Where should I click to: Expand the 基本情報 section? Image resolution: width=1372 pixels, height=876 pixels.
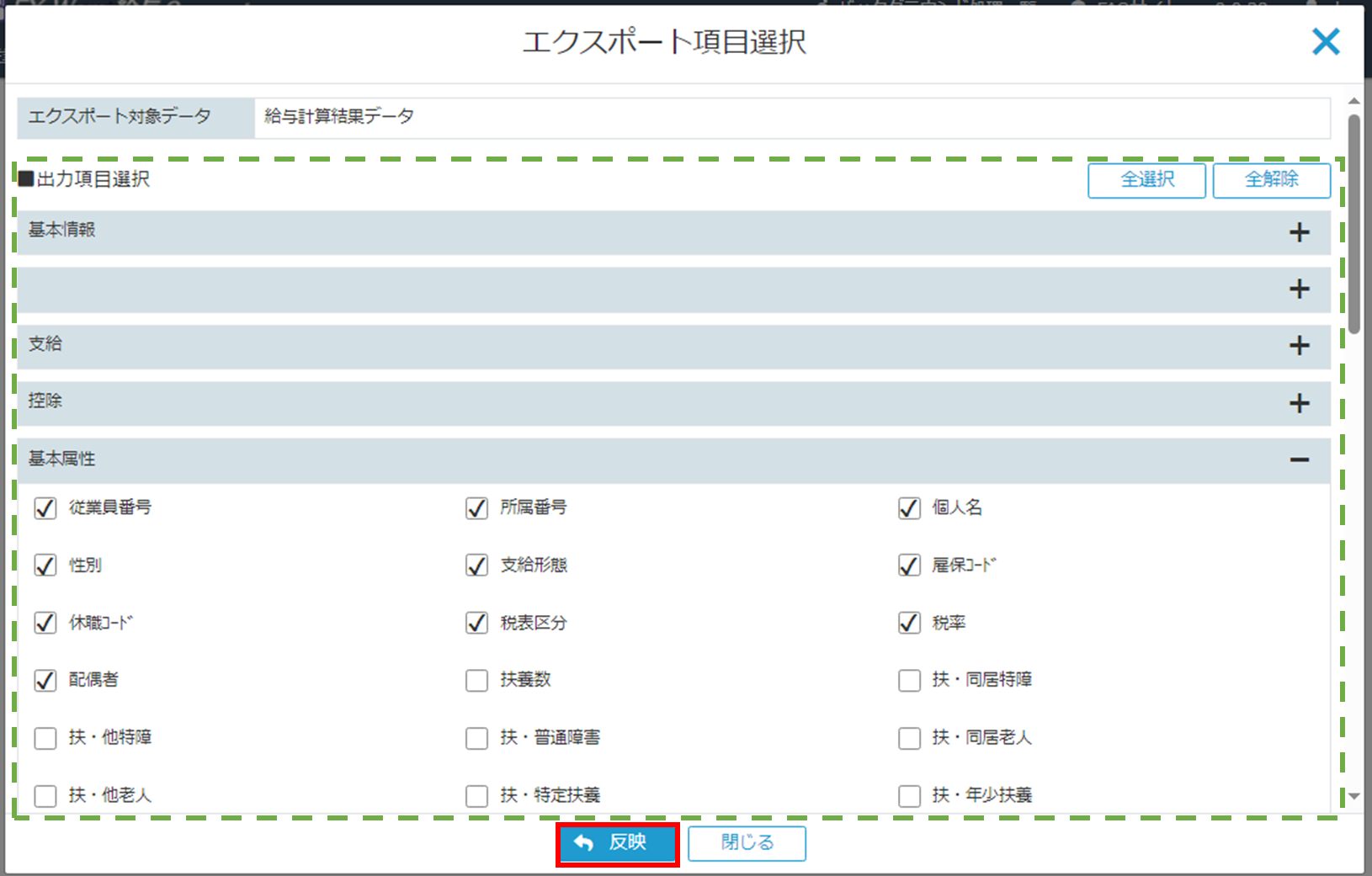[1299, 232]
